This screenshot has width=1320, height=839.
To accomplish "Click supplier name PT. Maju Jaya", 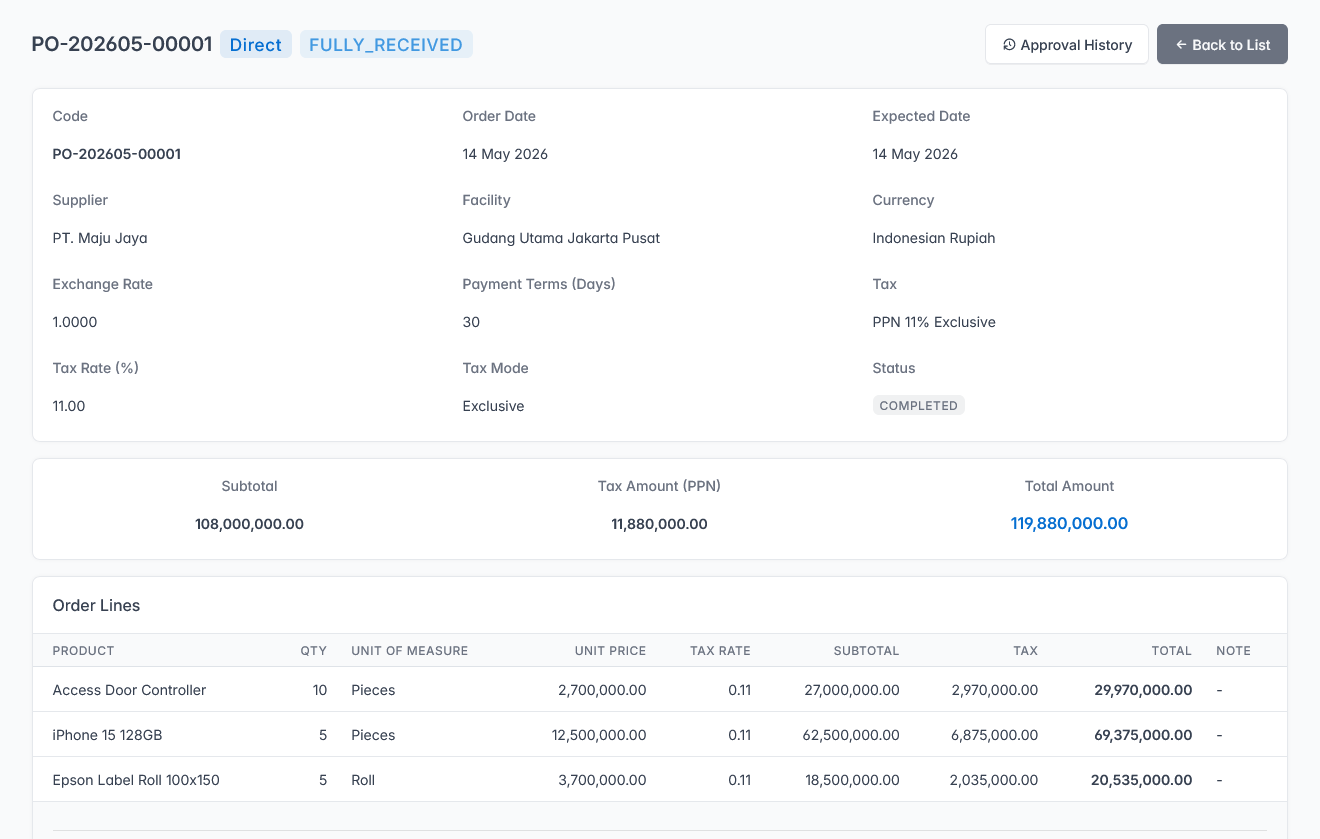I will (100, 238).
